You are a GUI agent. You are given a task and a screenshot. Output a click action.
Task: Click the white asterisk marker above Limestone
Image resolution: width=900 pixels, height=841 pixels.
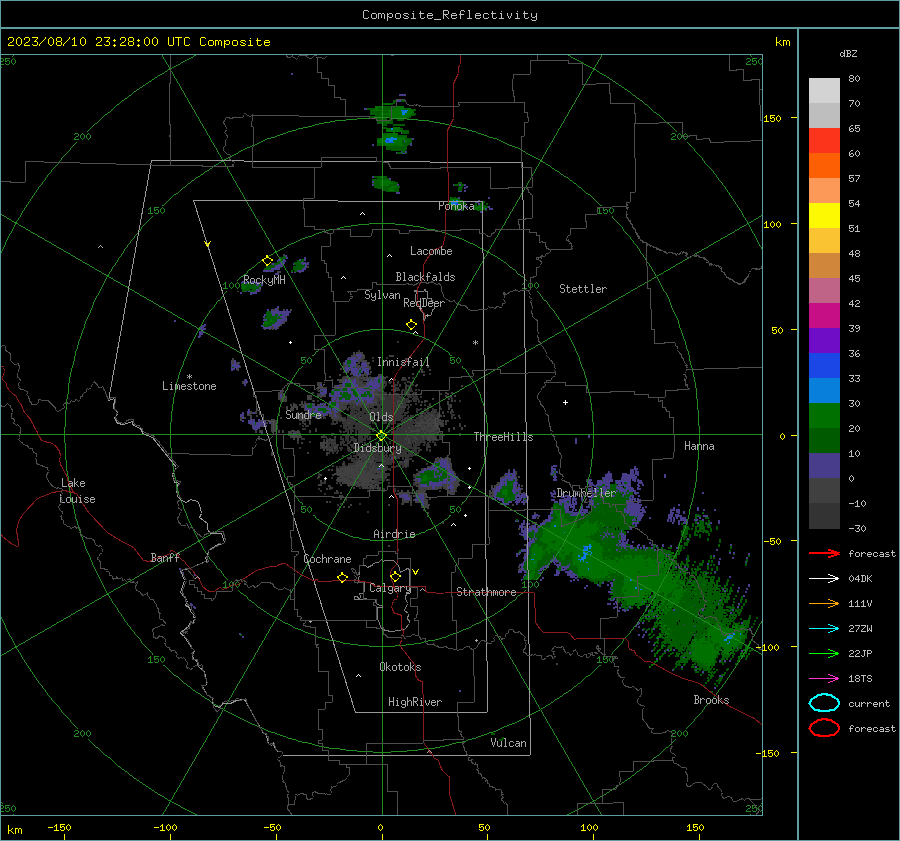coord(189,377)
